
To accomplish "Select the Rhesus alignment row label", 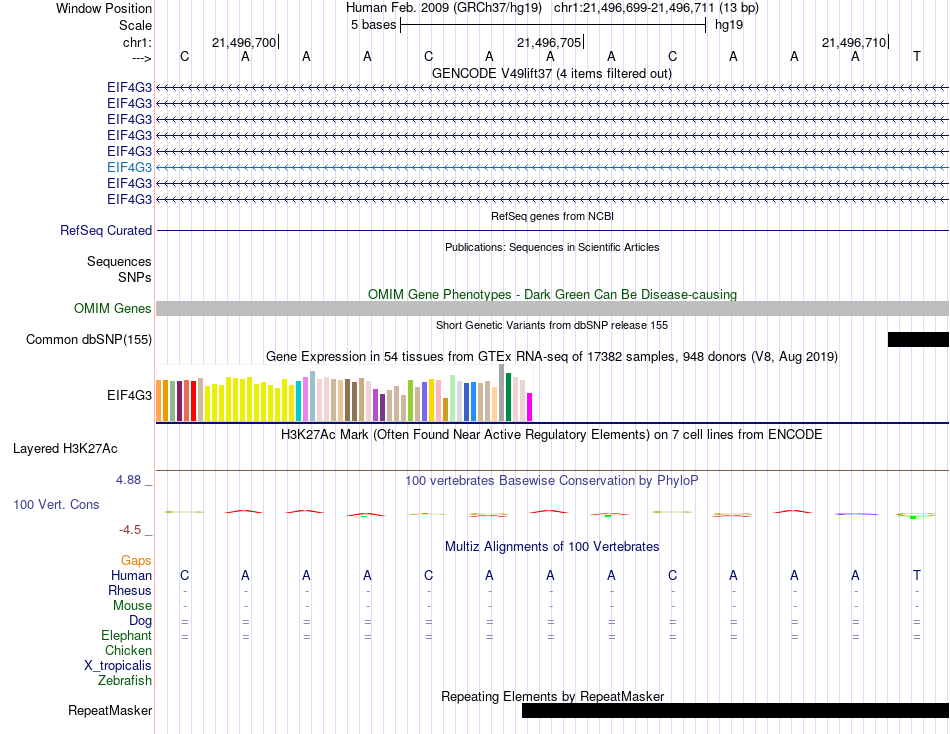I will pos(130,590).
